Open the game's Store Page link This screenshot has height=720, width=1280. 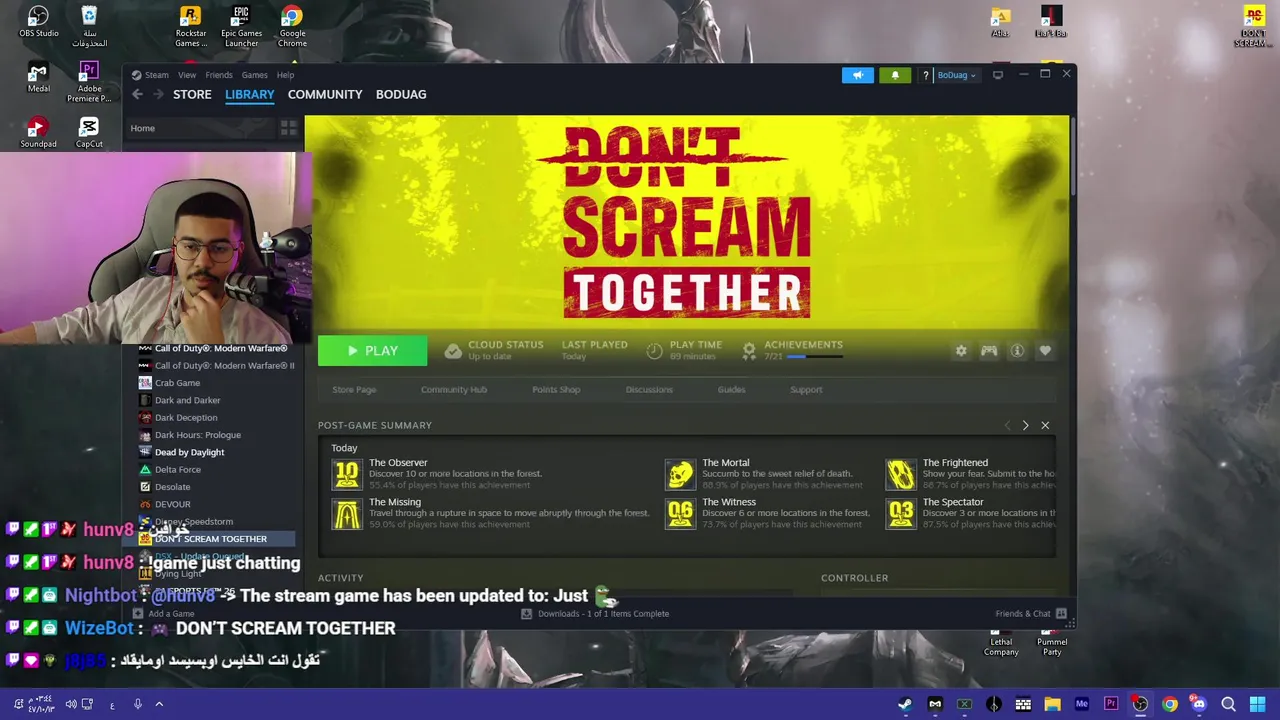(x=354, y=390)
